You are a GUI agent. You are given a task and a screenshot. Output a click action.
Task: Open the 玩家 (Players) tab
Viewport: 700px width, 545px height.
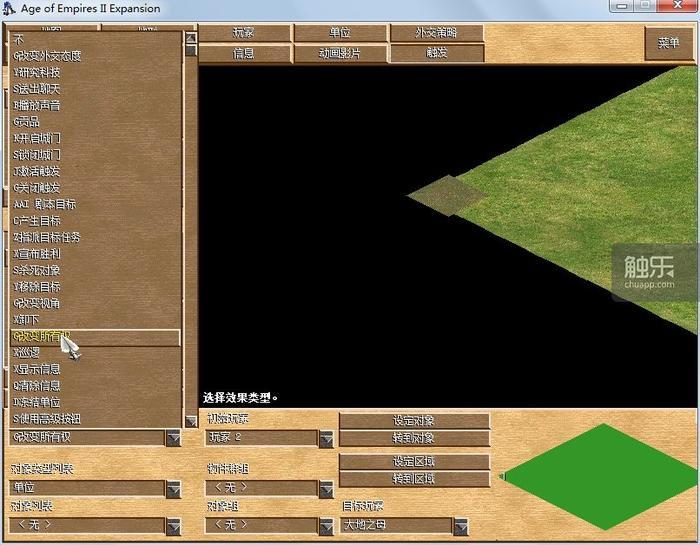point(243,33)
